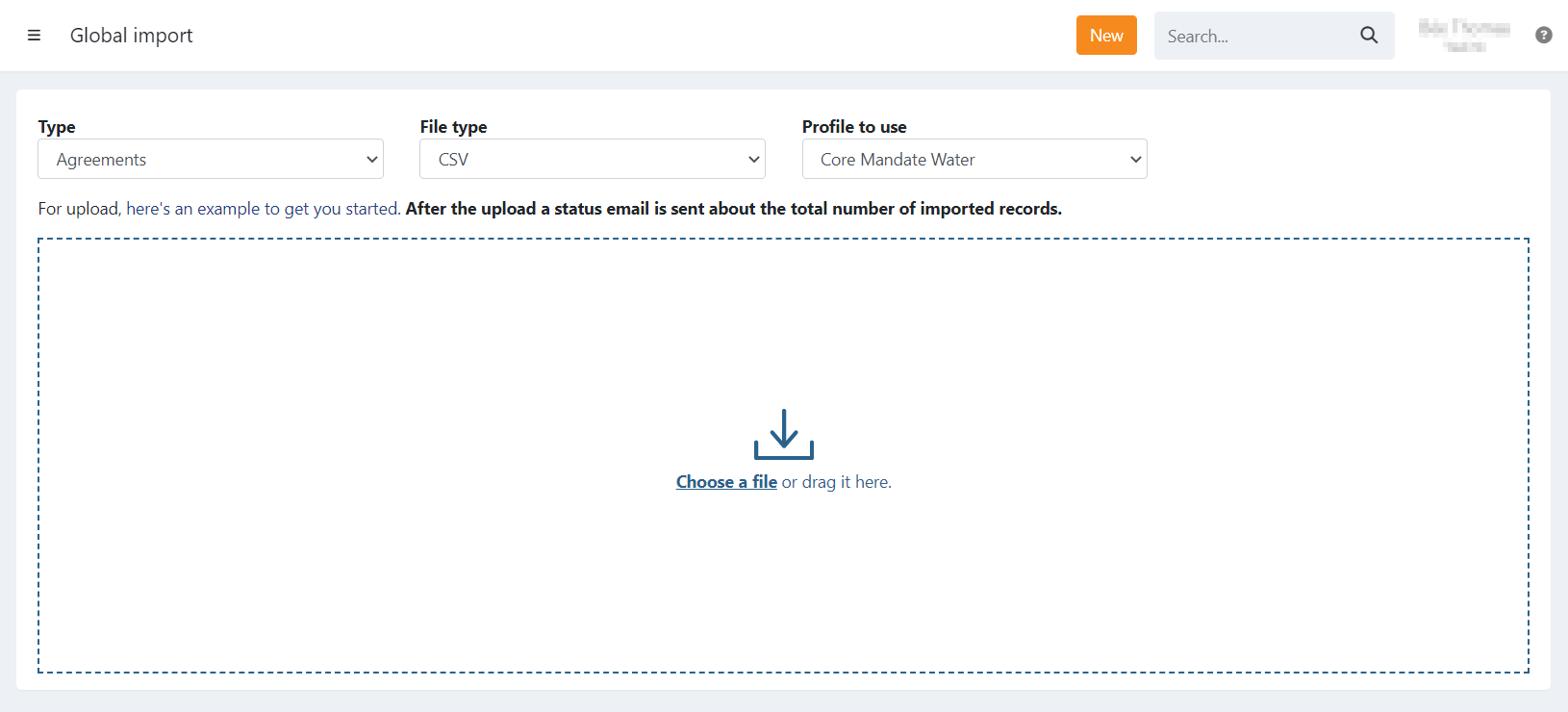Focus the Search text field
This screenshot has height=712, width=1568.
tap(1251, 36)
